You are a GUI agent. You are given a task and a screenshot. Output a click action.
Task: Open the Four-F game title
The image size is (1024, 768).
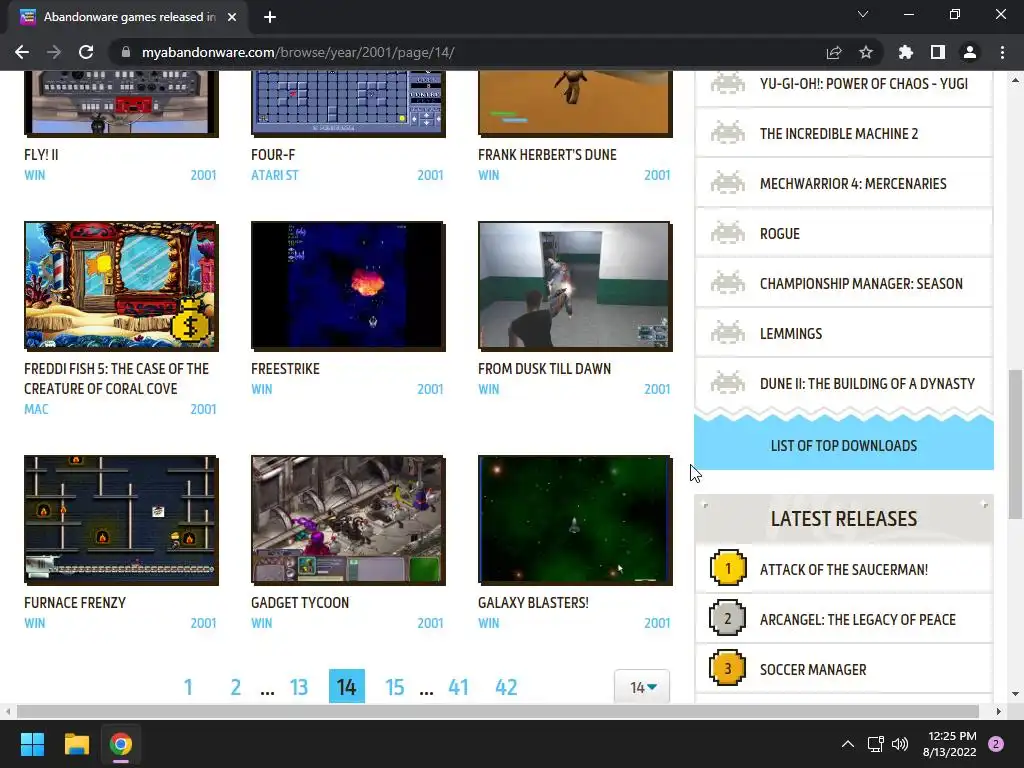273,155
